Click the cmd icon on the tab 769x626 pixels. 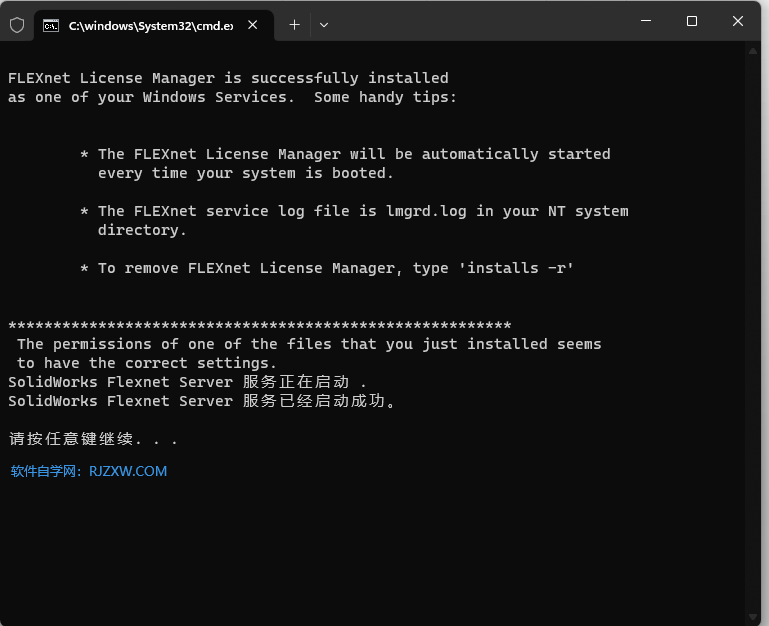coord(50,25)
